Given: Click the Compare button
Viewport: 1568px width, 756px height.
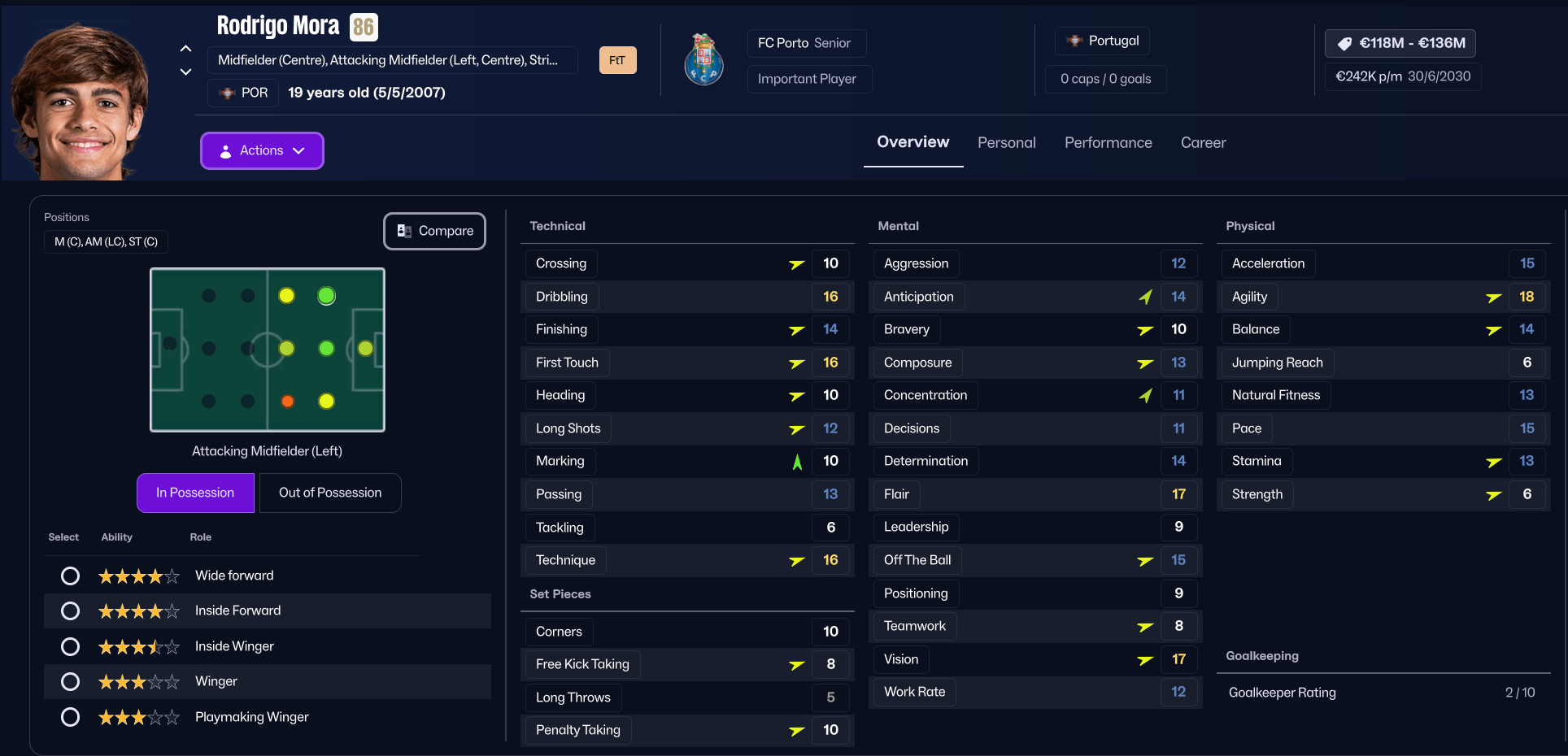Looking at the screenshot, I should (x=434, y=231).
